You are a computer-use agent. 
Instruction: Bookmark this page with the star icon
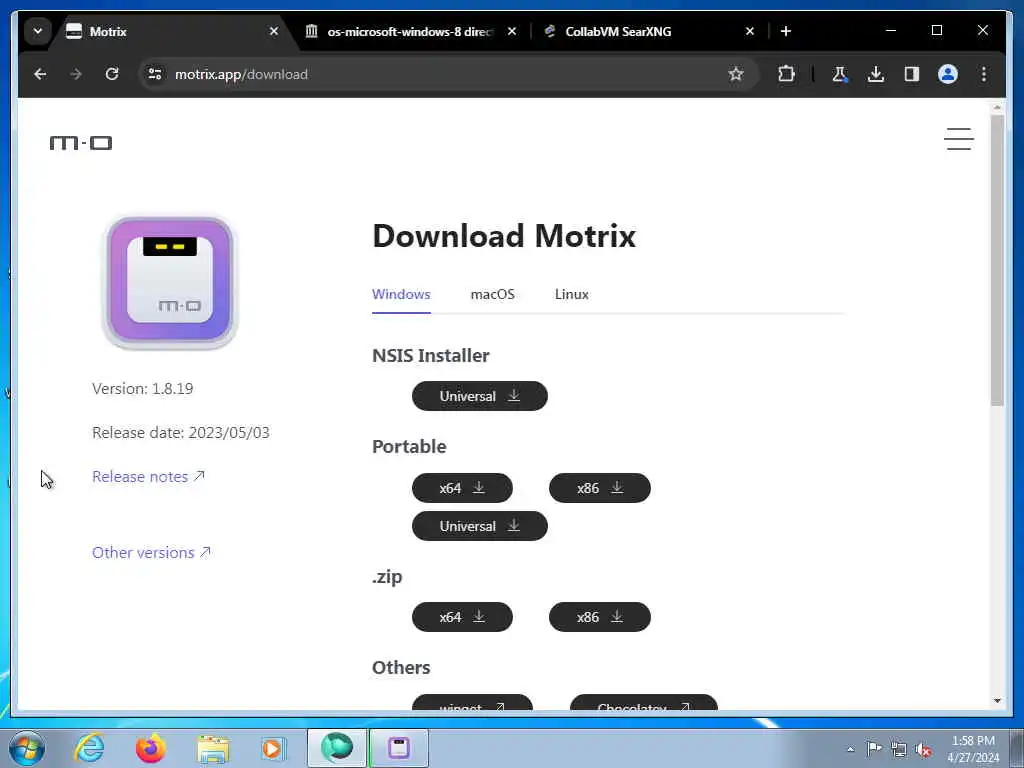click(736, 74)
